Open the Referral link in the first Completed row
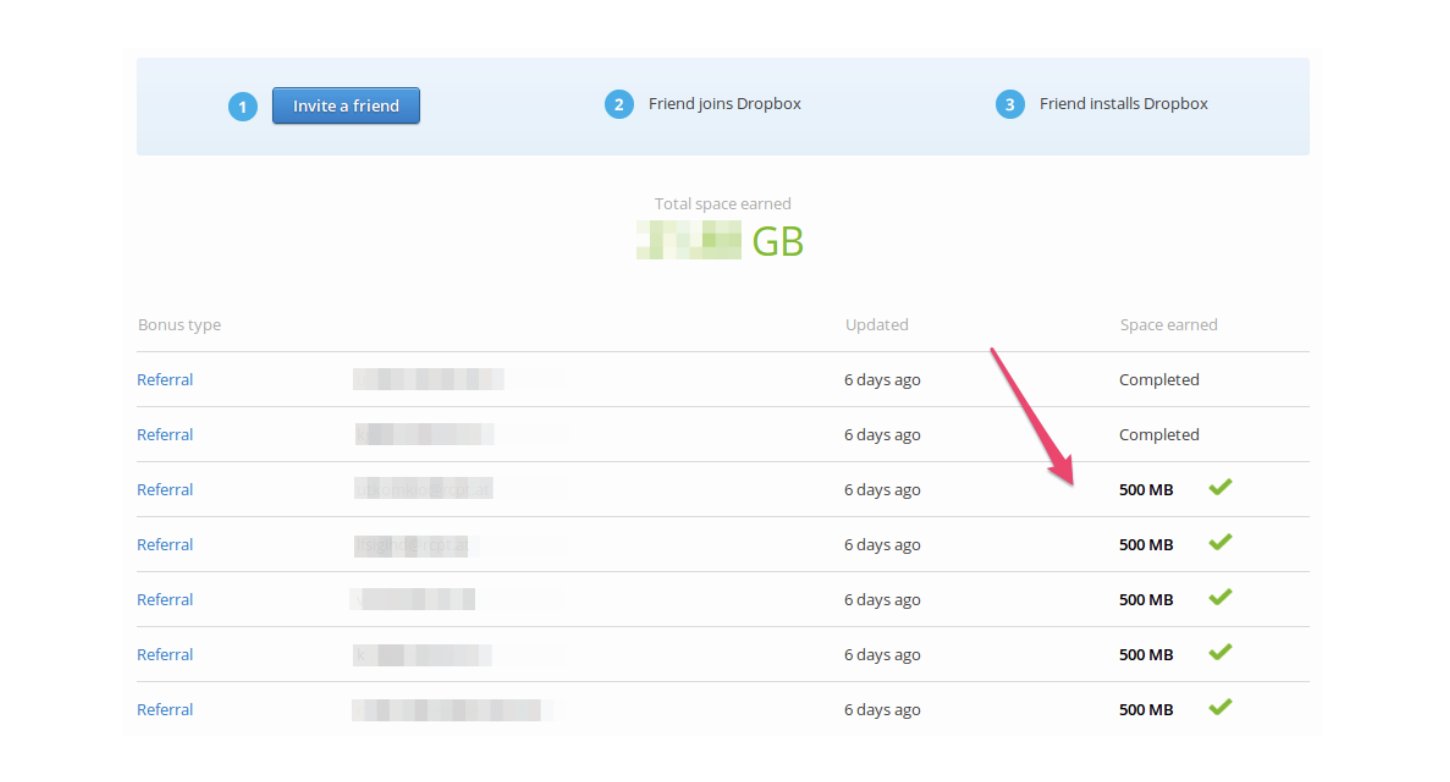The width and height of the screenshot is (1450, 782). tap(165, 380)
